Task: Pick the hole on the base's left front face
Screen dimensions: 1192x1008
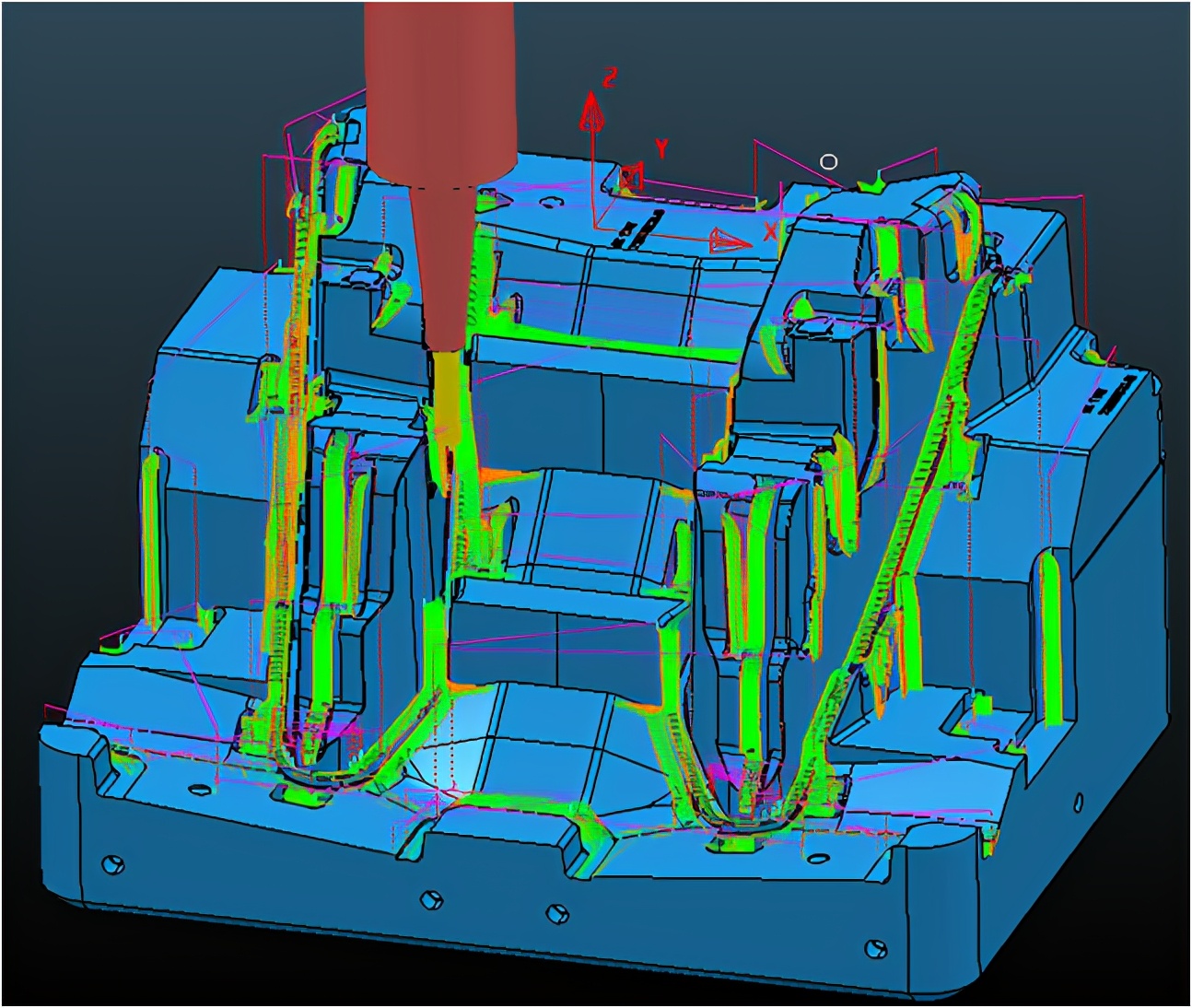Action: click(112, 864)
